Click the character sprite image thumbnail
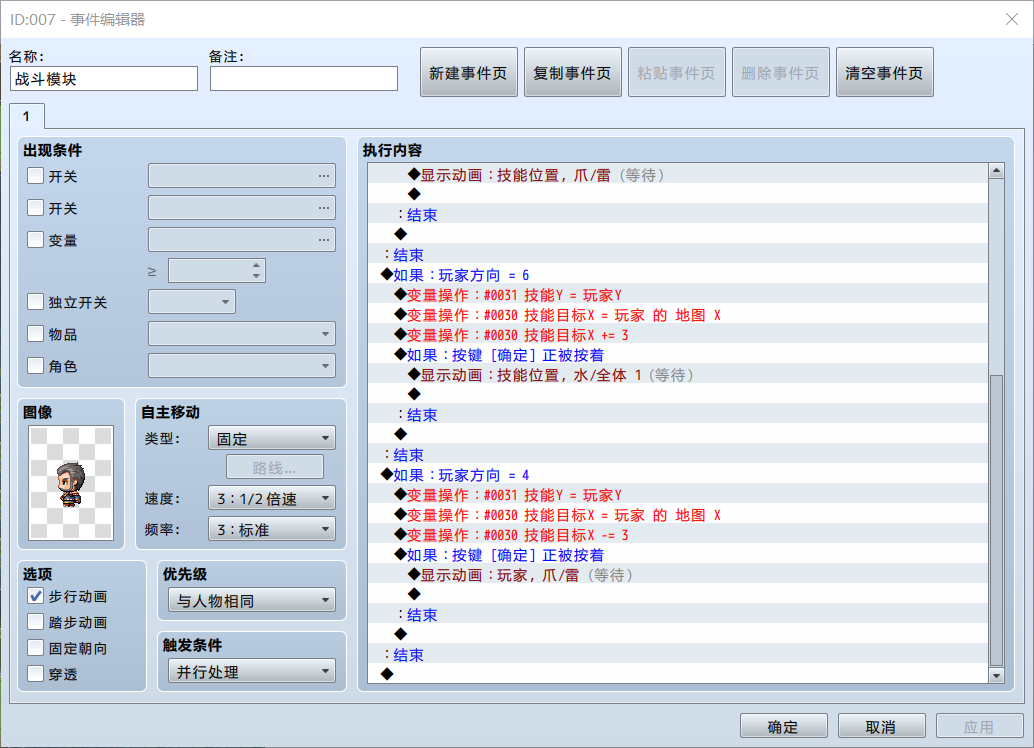Image resolution: width=1034 pixels, height=748 pixels. [71, 483]
